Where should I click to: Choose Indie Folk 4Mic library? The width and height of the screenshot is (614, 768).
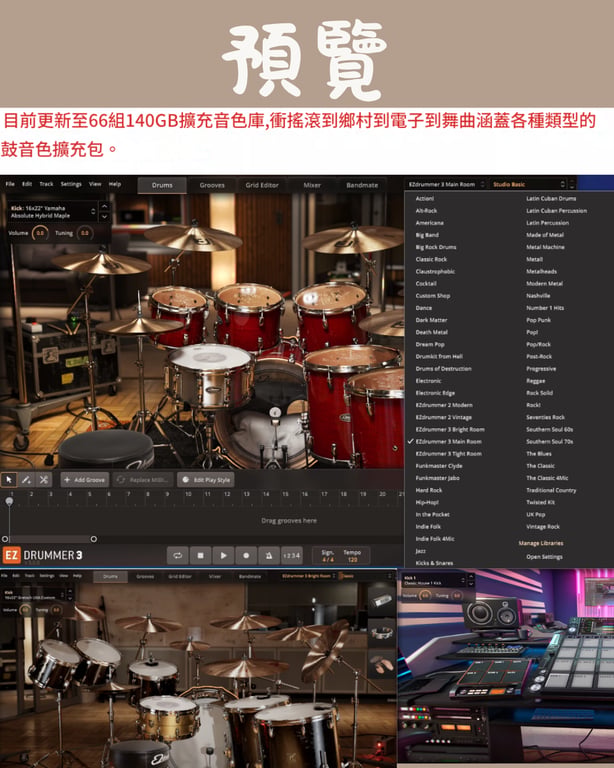click(x=435, y=539)
